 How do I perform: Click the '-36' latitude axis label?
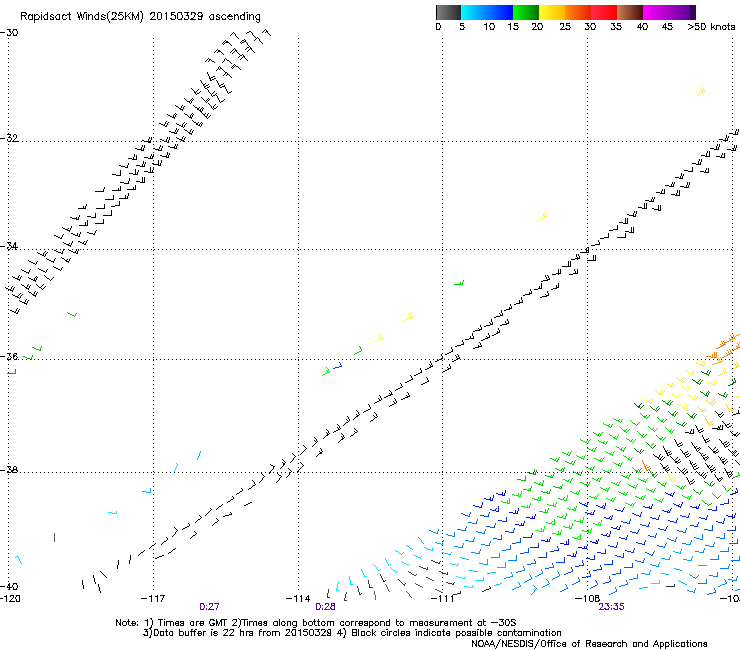coord(9,356)
